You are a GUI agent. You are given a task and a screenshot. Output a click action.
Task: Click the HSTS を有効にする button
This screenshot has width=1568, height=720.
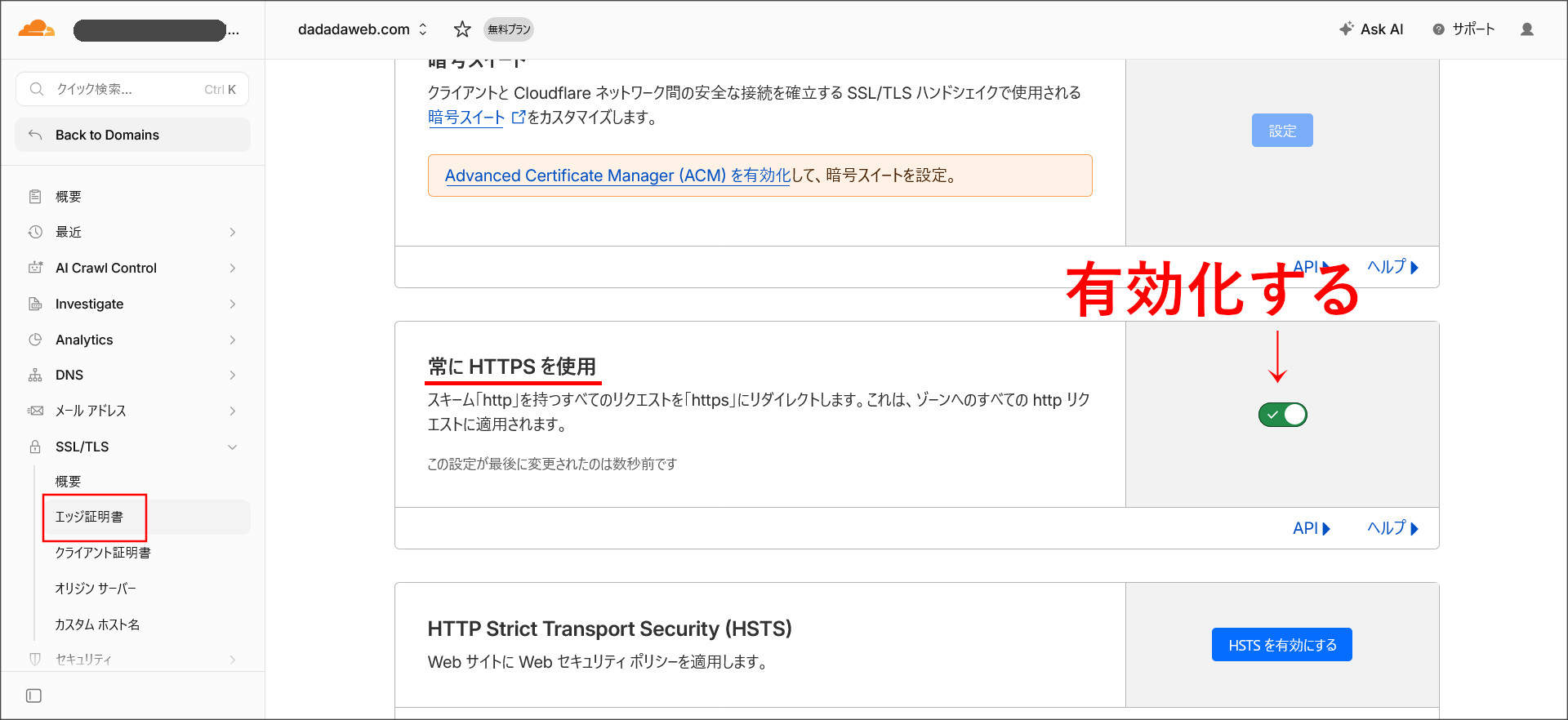(1282, 645)
